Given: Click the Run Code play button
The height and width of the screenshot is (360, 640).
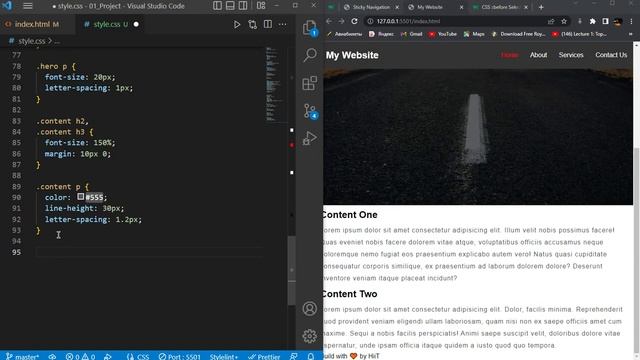Looking at the screenshot, I should [237, 24].
